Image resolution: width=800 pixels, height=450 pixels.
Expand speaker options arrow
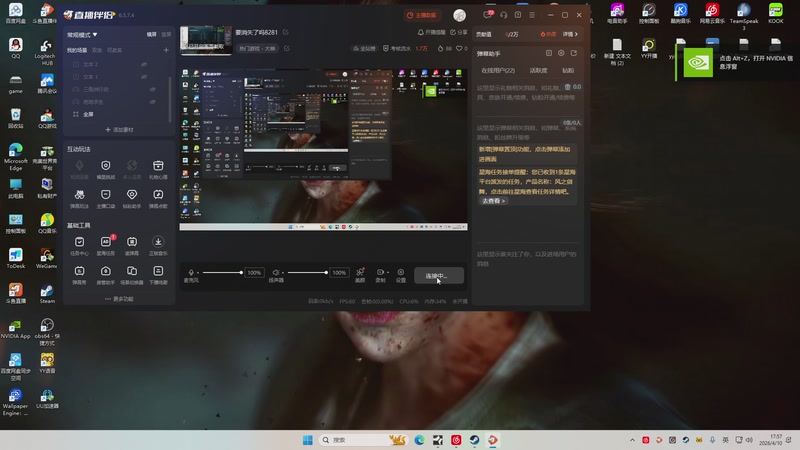pyautogui.click(x=283, y=272)
